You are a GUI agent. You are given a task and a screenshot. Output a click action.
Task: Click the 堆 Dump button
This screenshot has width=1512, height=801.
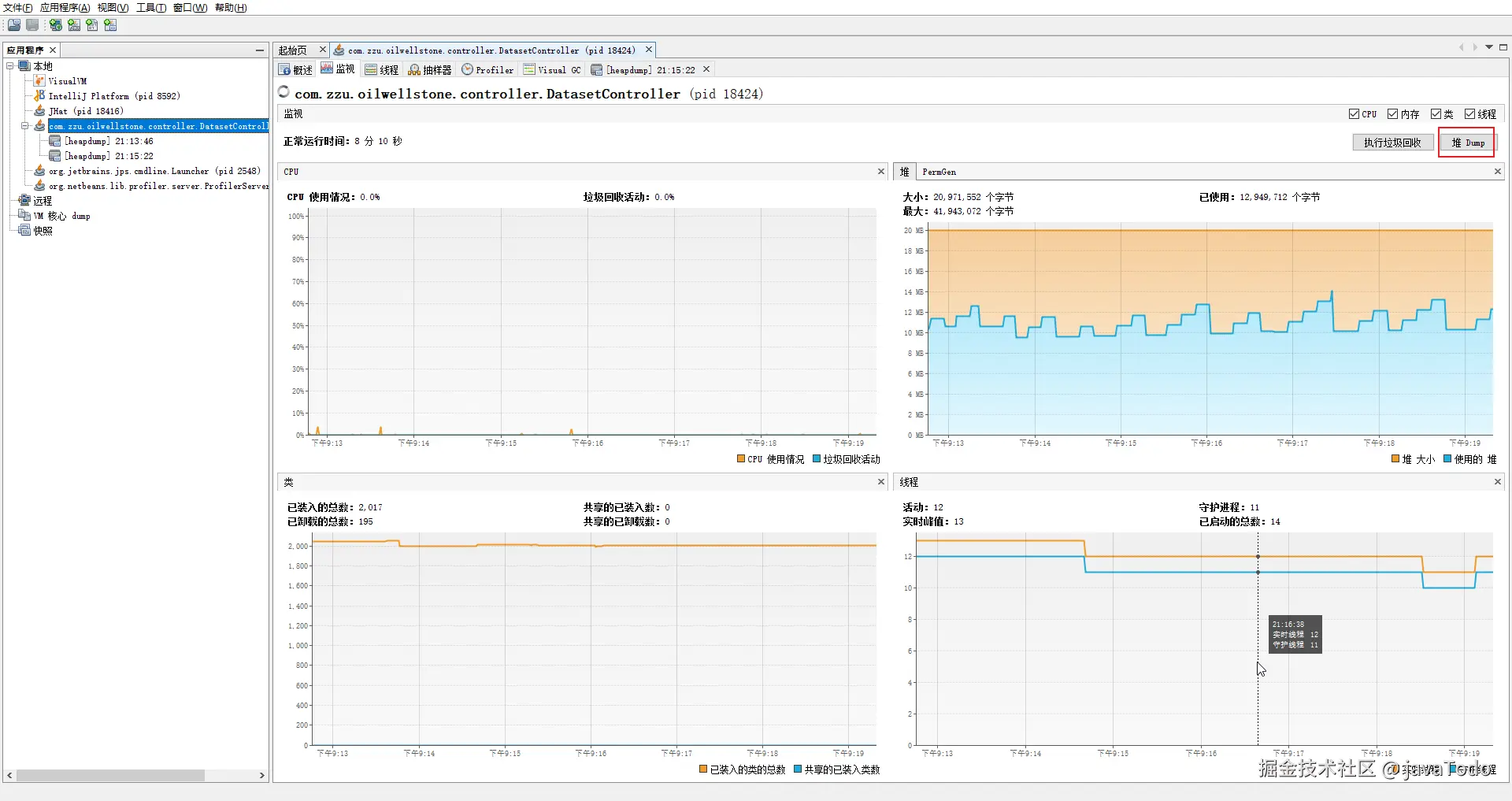pyautogui.click(x=1468, y=143)
